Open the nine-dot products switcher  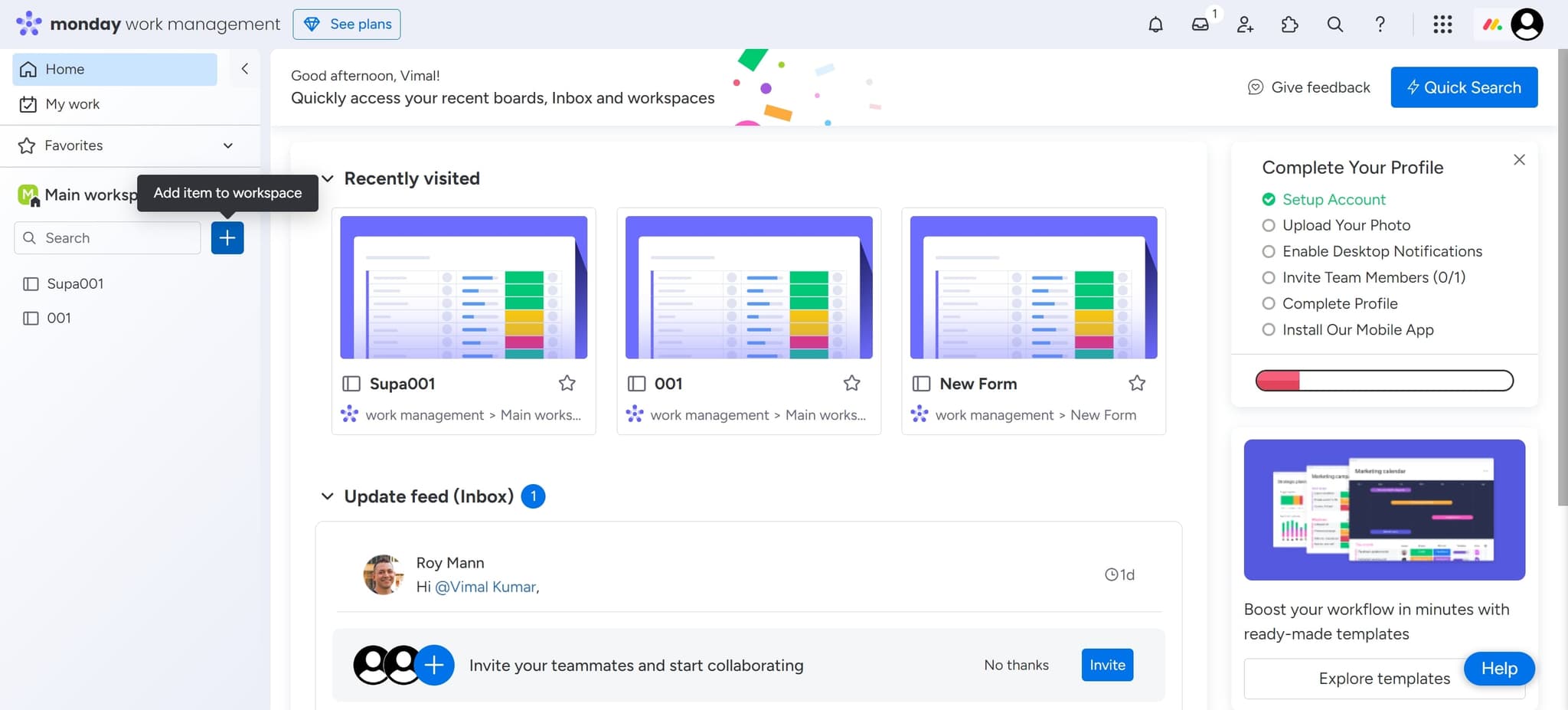coord(1442,25)
